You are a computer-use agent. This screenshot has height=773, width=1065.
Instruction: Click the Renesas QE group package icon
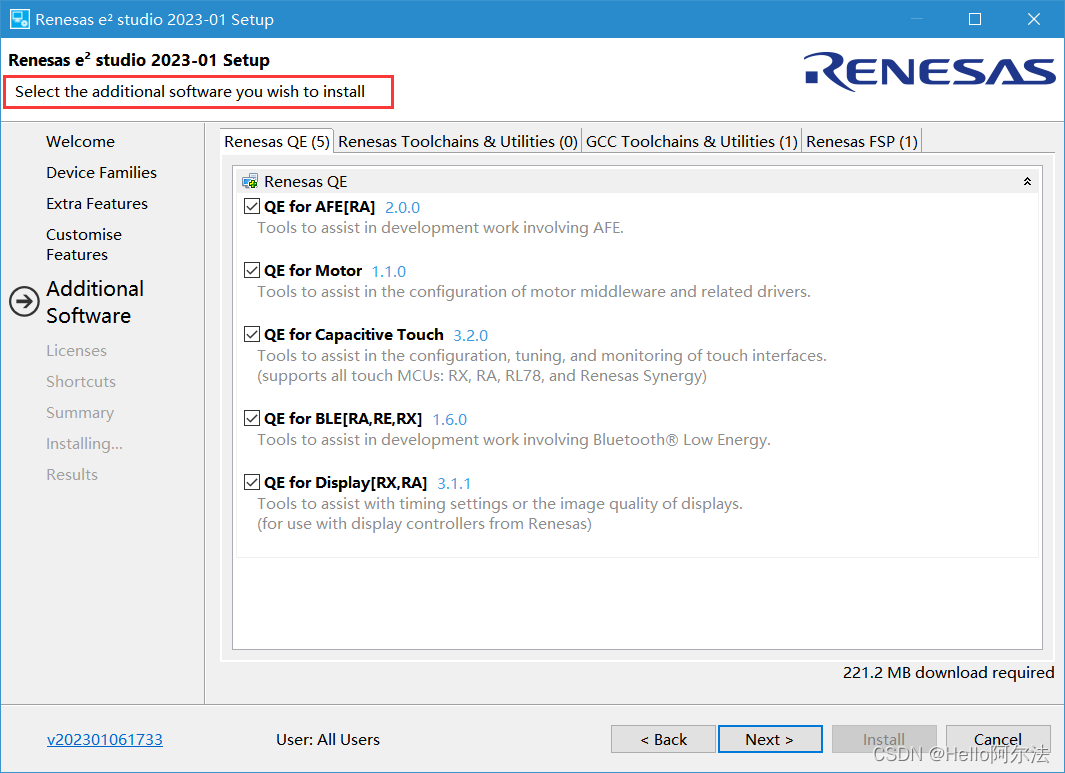250,181
